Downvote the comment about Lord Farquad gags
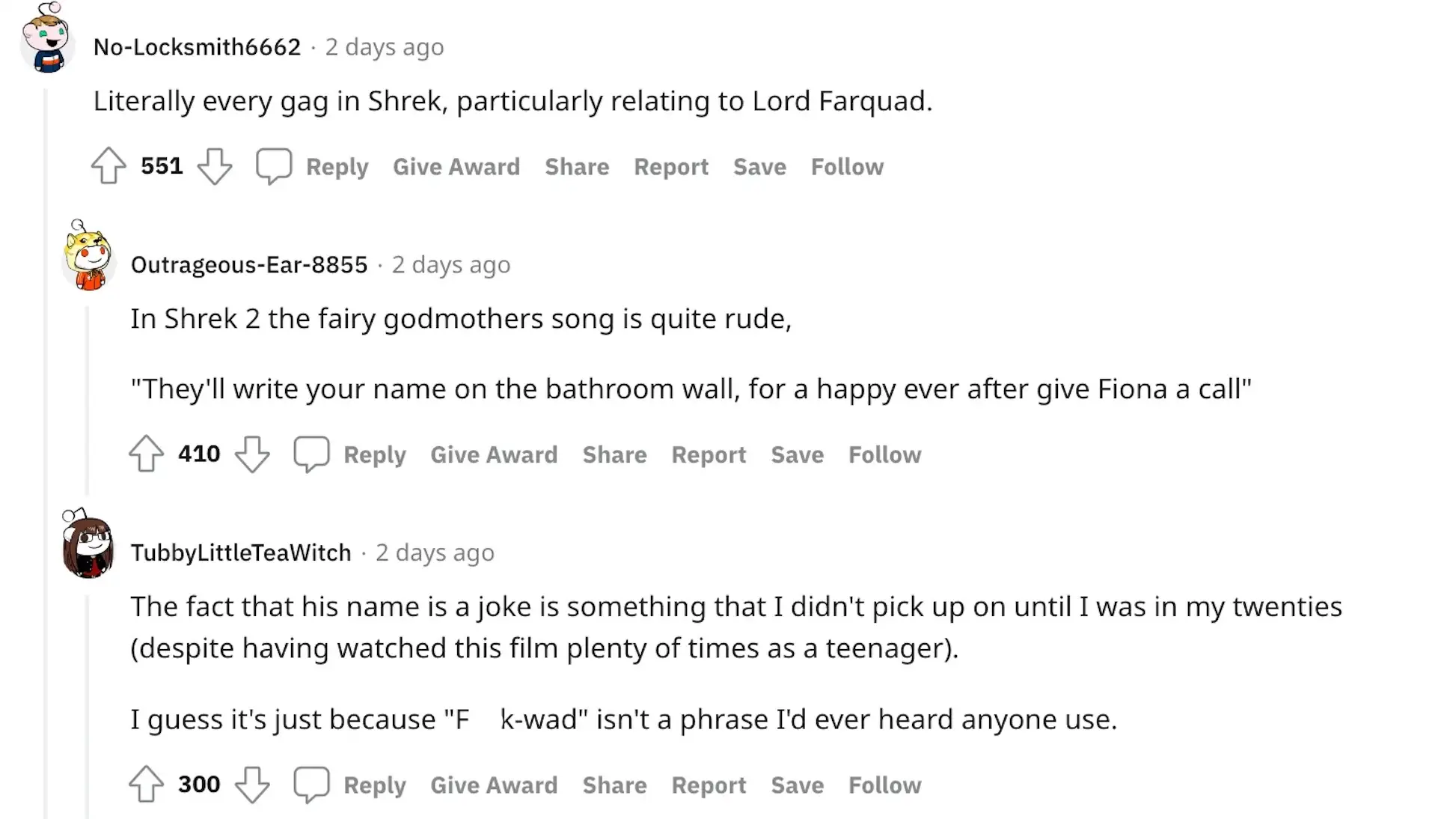1456x819 pixels. [215, 166]
